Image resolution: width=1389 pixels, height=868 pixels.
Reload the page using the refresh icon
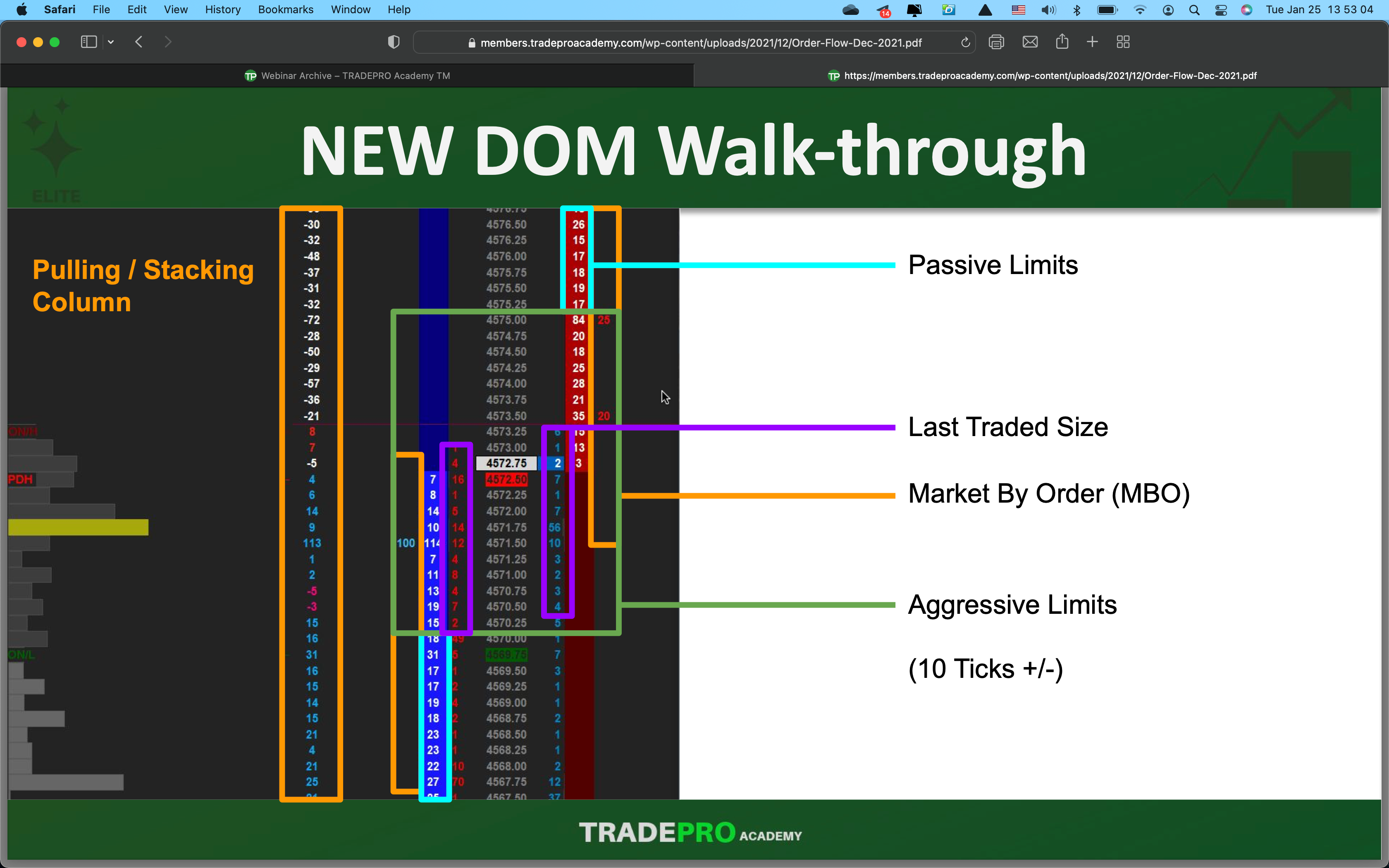click(965, 43)
